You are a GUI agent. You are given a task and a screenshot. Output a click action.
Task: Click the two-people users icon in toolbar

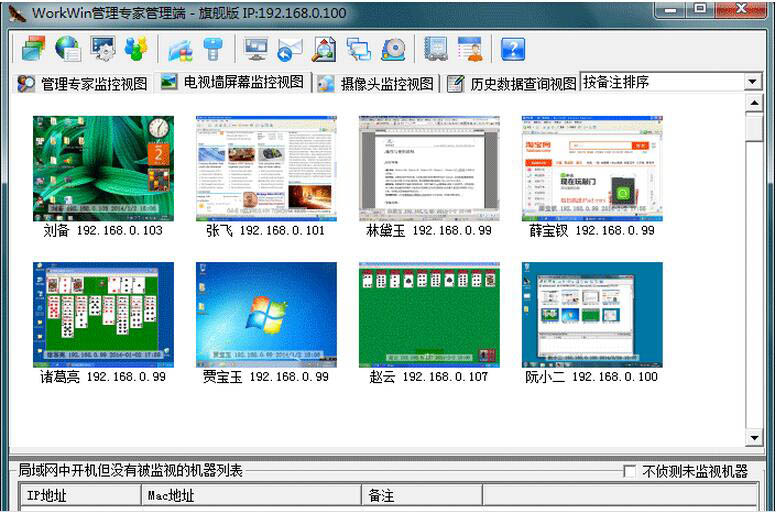(135, 49)
